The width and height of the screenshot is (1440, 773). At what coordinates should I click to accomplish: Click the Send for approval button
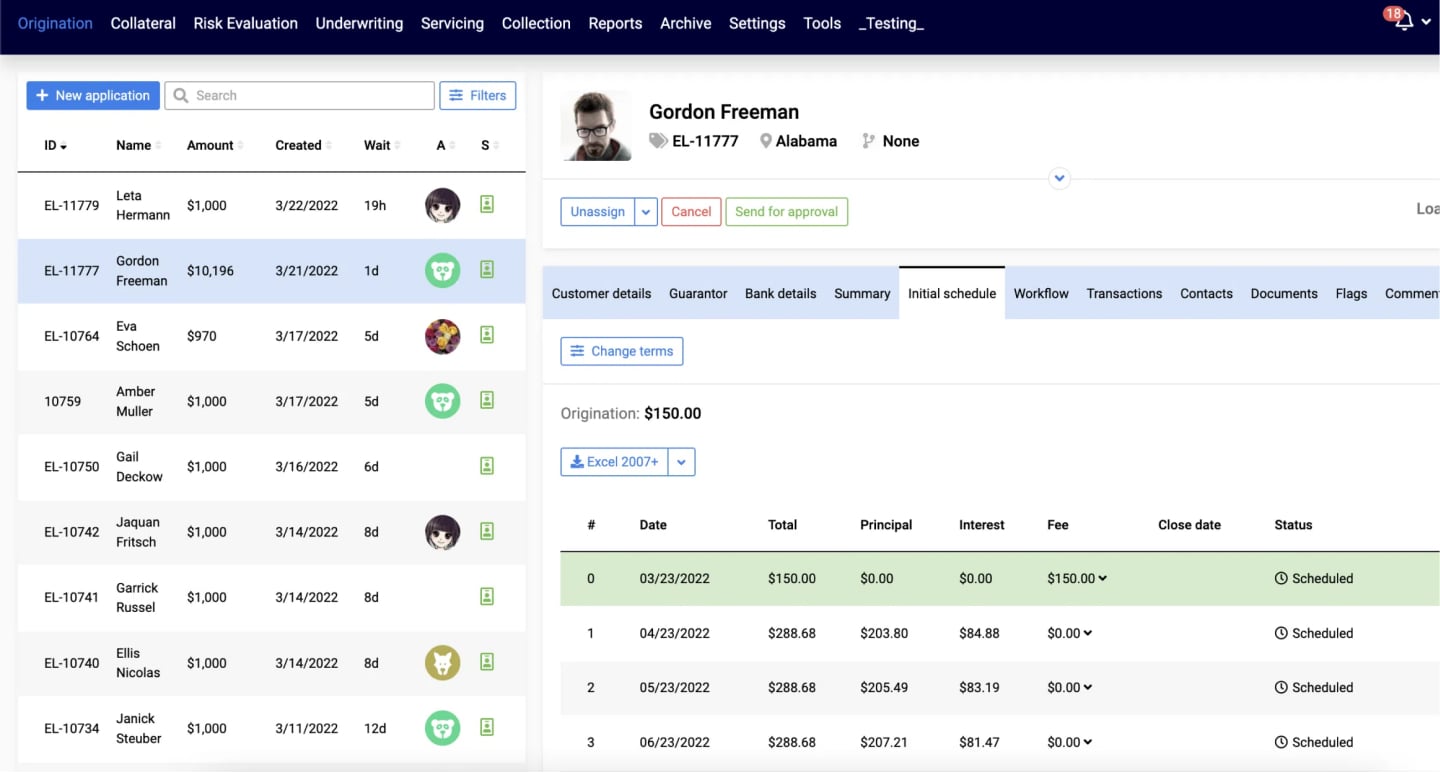(786, 212)
